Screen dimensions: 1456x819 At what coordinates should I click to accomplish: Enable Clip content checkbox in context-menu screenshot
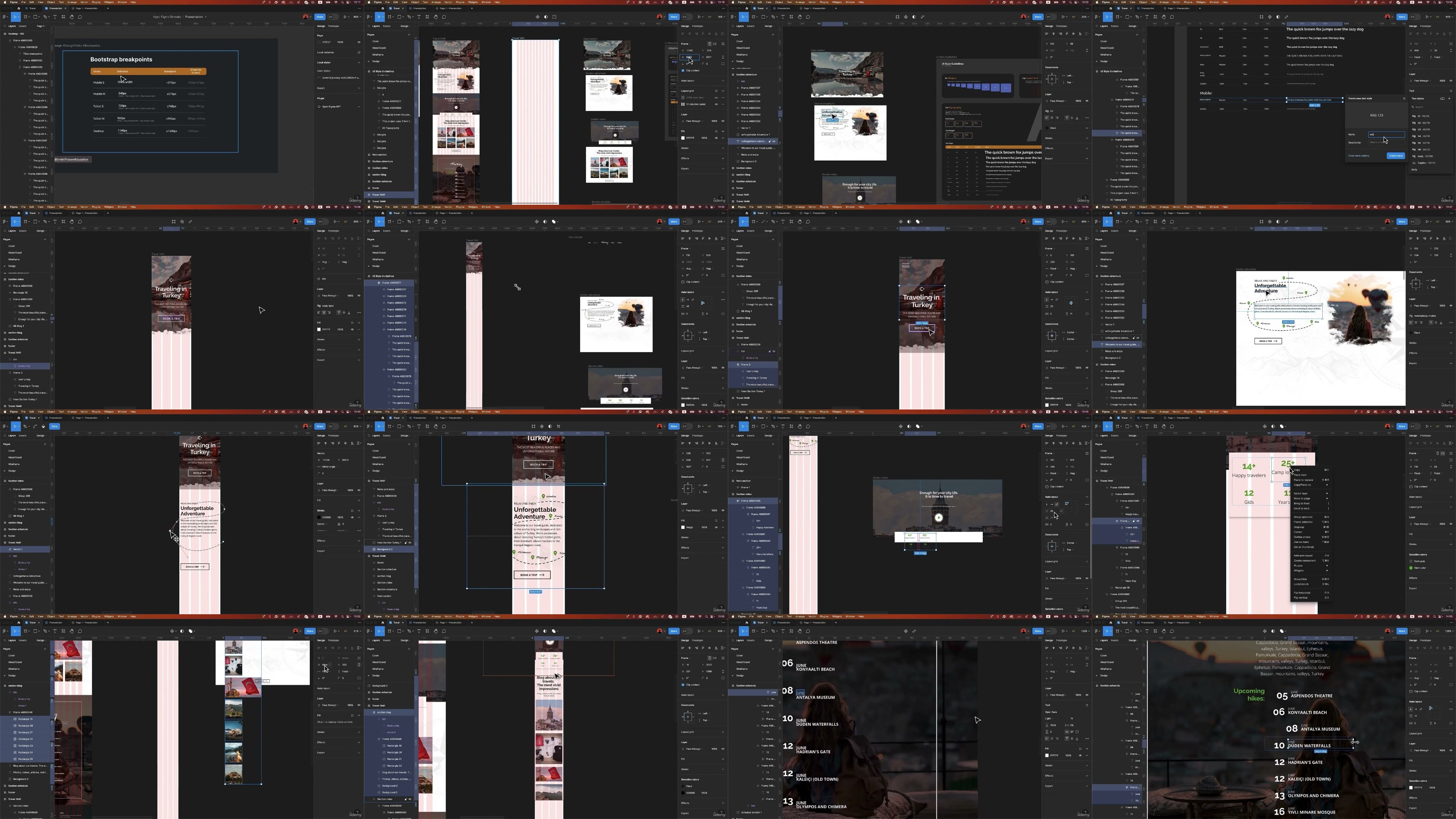coord(1411,487)
